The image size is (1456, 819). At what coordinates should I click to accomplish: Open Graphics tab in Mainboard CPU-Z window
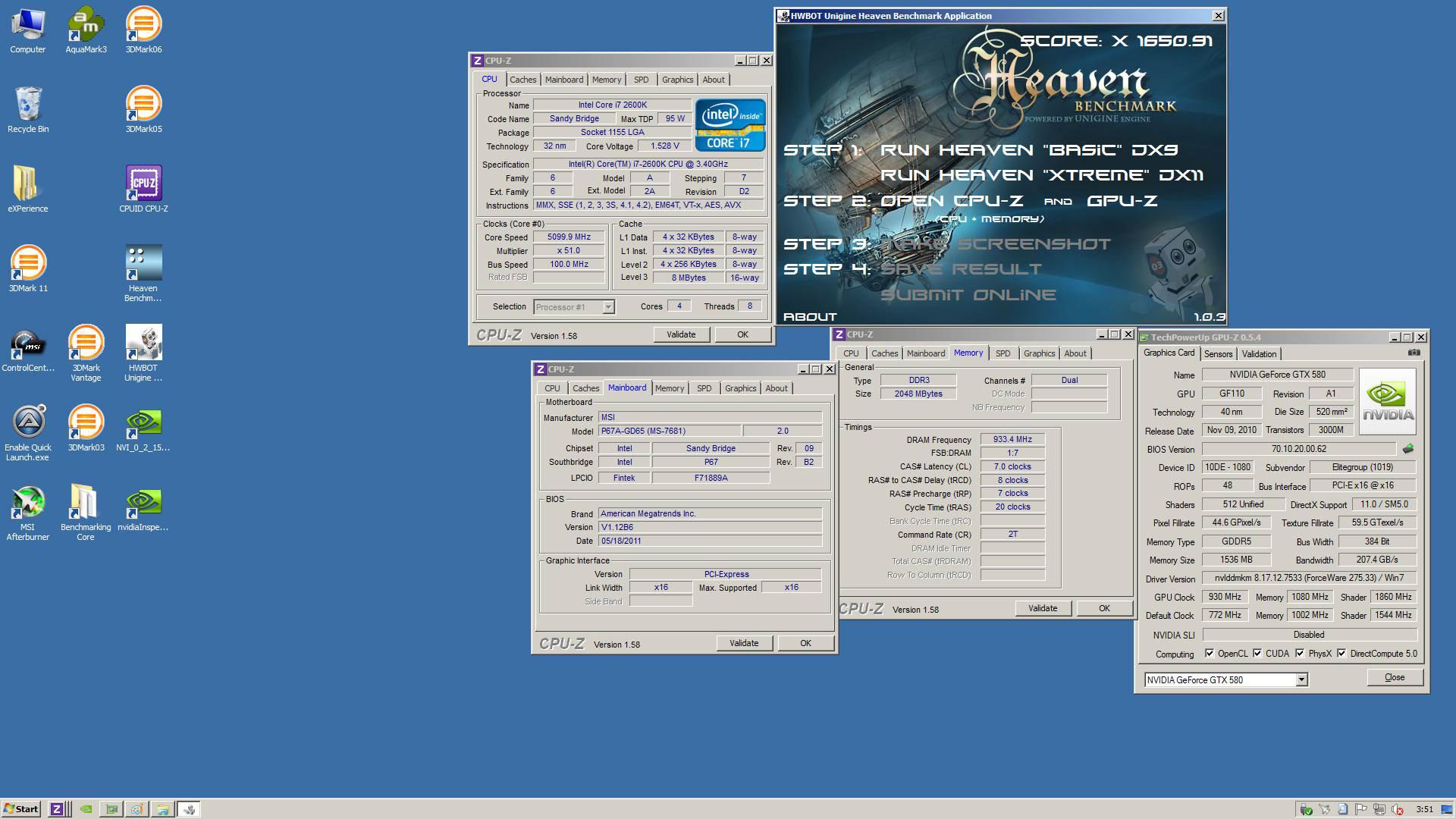point(740,388)
